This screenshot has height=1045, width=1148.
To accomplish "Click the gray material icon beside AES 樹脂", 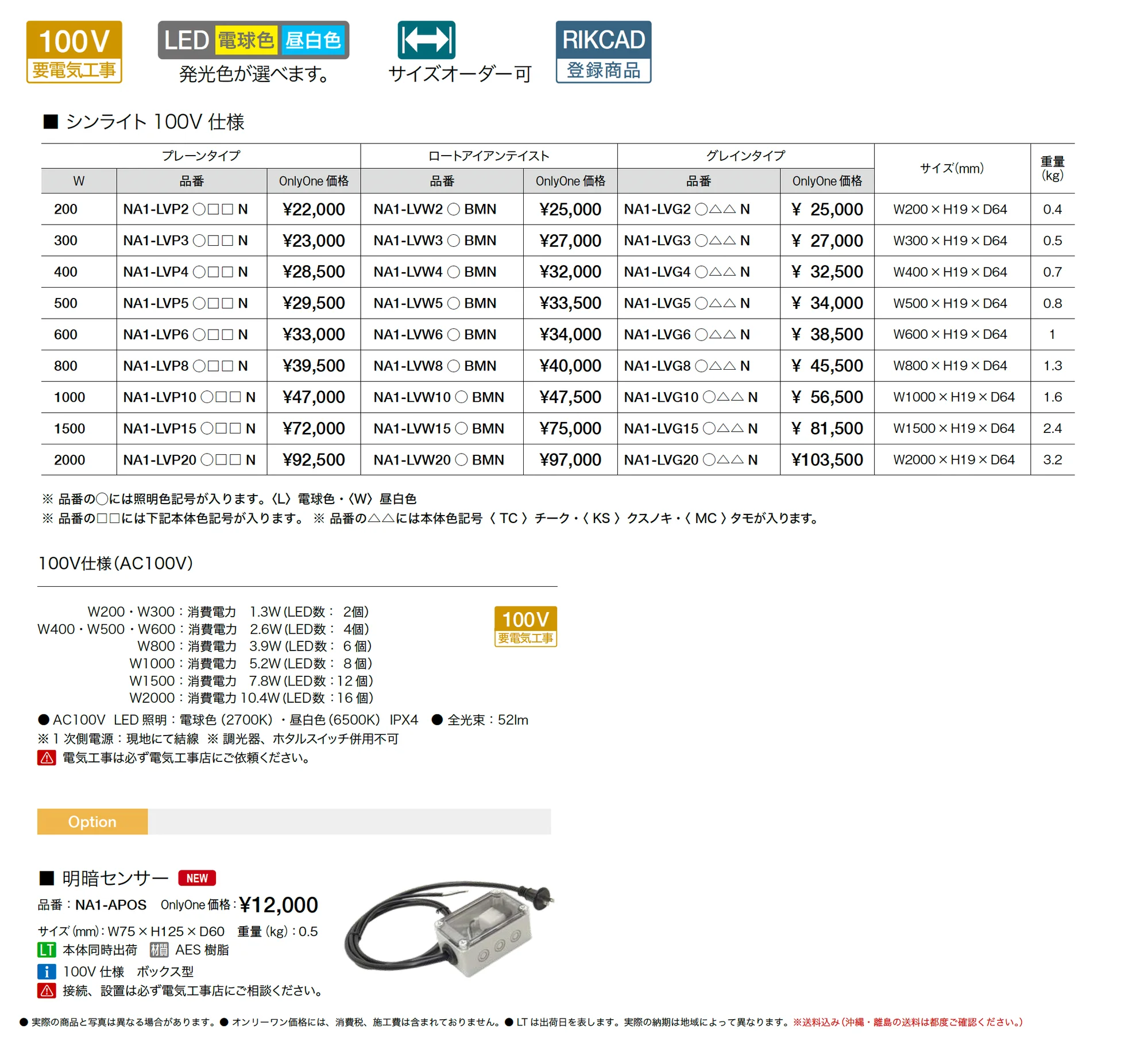I will [x=159, y=950].
